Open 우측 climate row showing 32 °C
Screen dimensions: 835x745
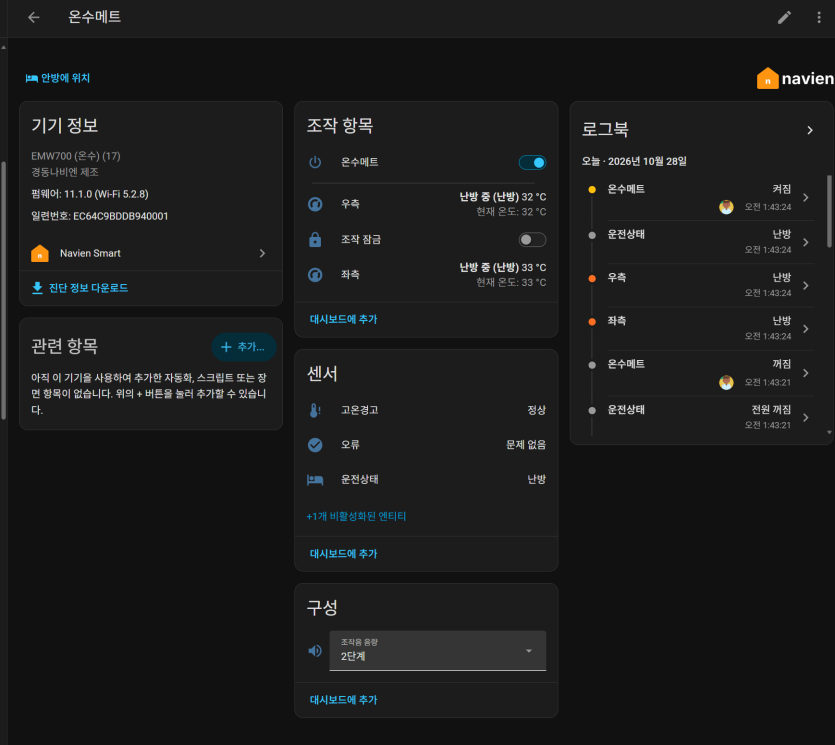(x=427, y=204)
